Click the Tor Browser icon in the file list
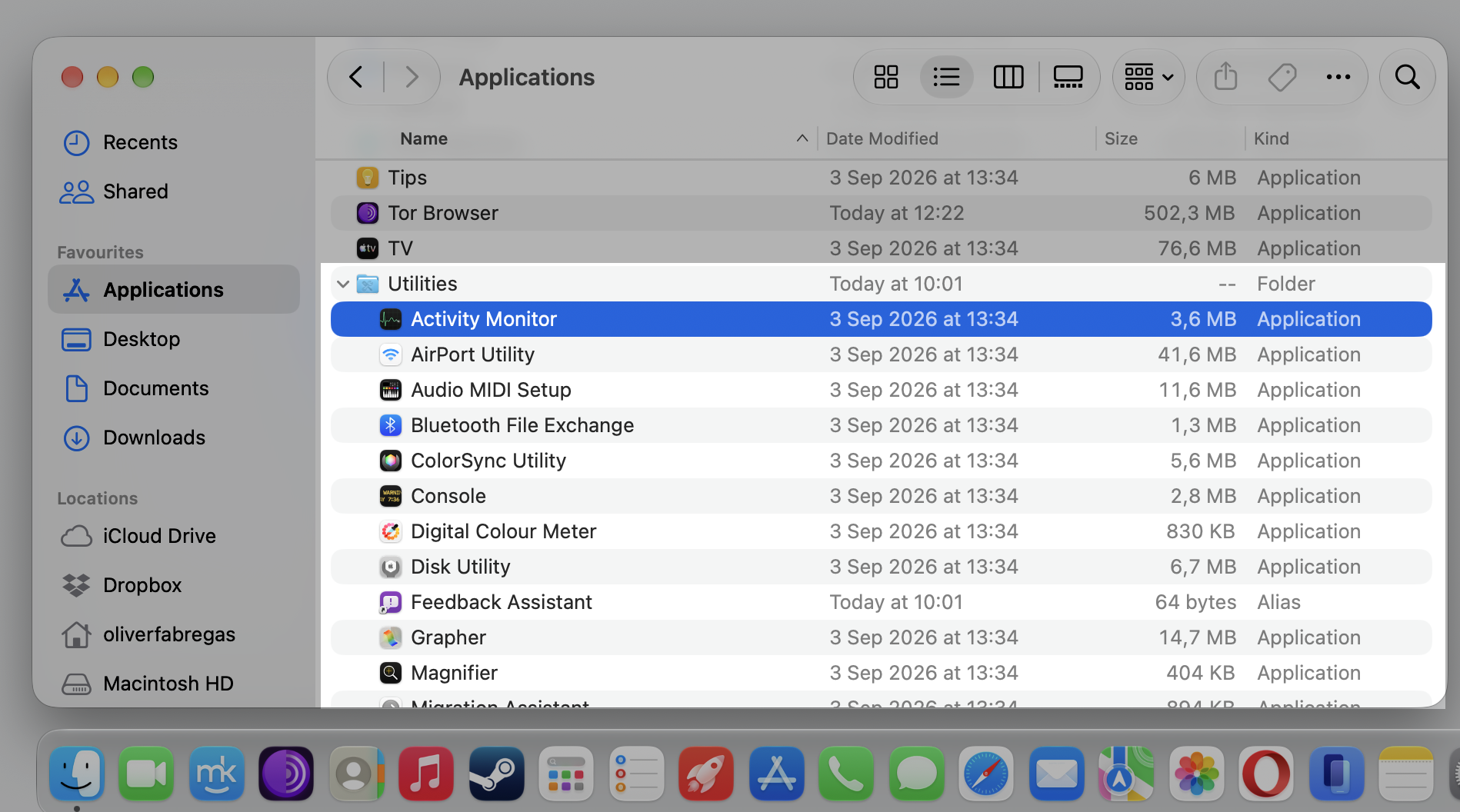 click(x=368, y=213)
